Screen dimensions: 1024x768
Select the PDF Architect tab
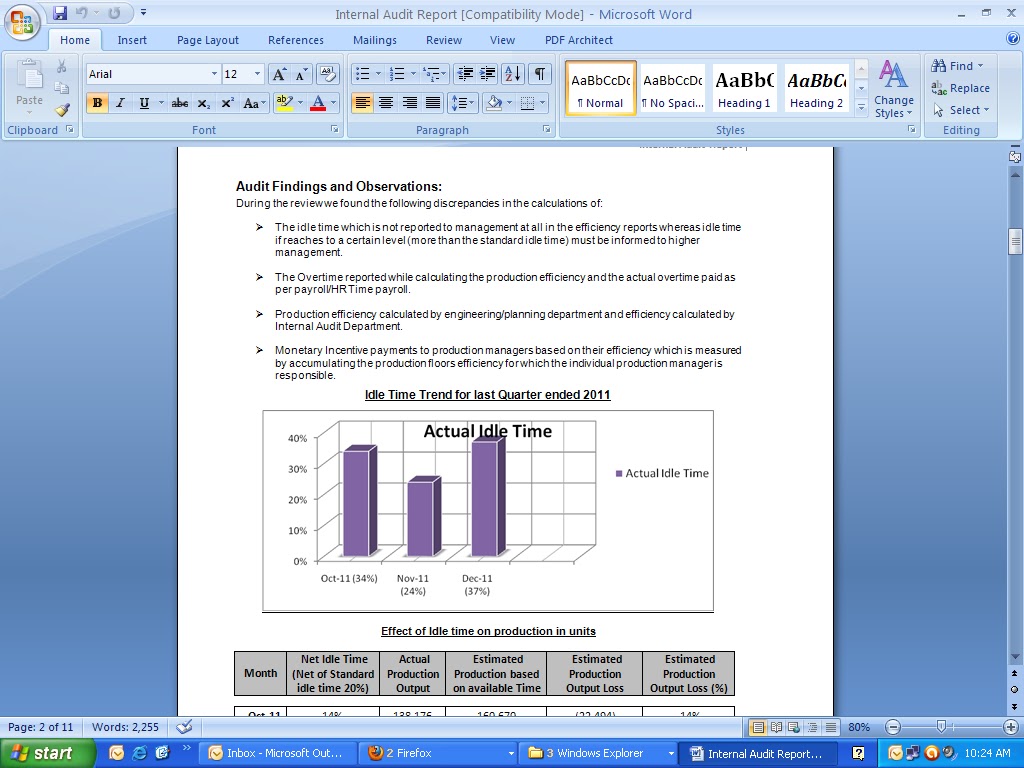(579, 40)
